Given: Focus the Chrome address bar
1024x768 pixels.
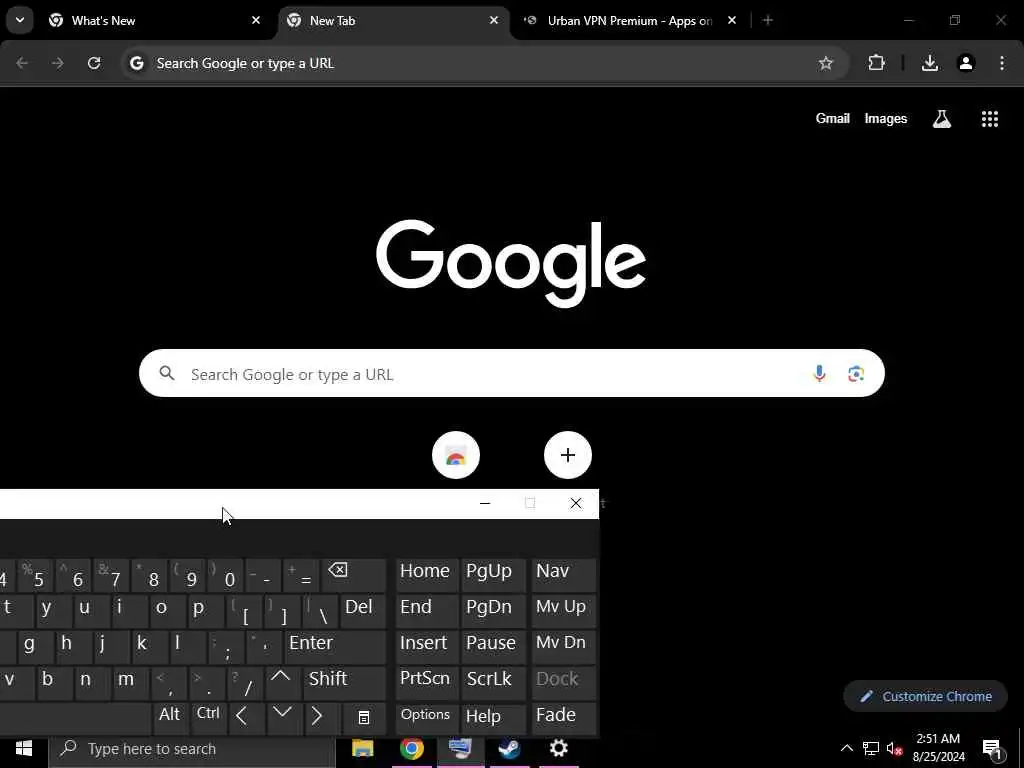Looking at the screenshot, I should 485,63.
